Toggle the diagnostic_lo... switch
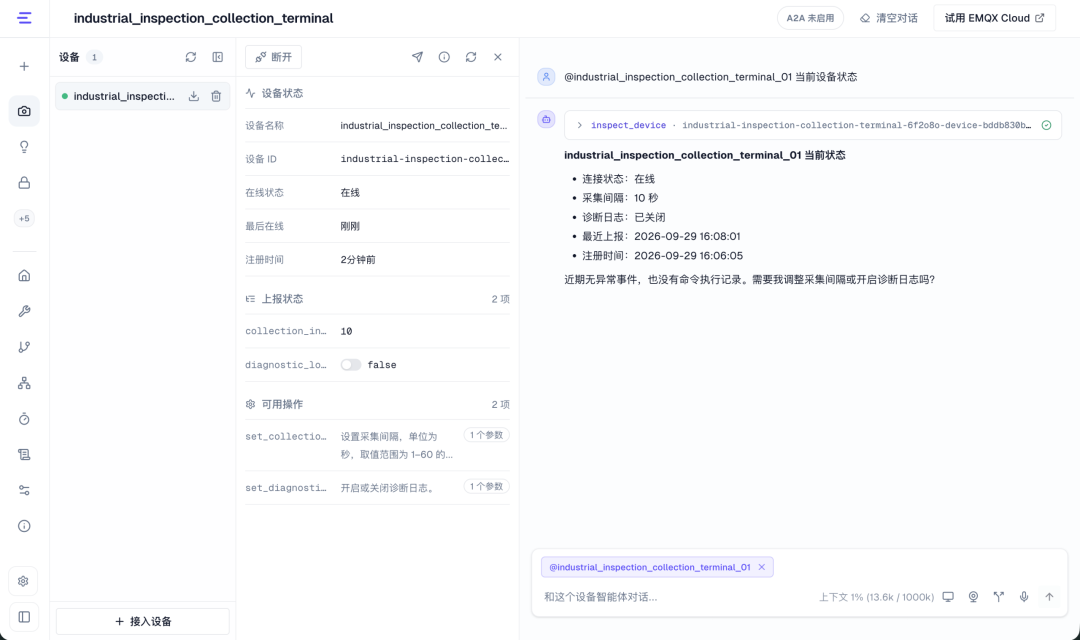Viewport: 1080px width, 640px height. click(x=351, y=365)
